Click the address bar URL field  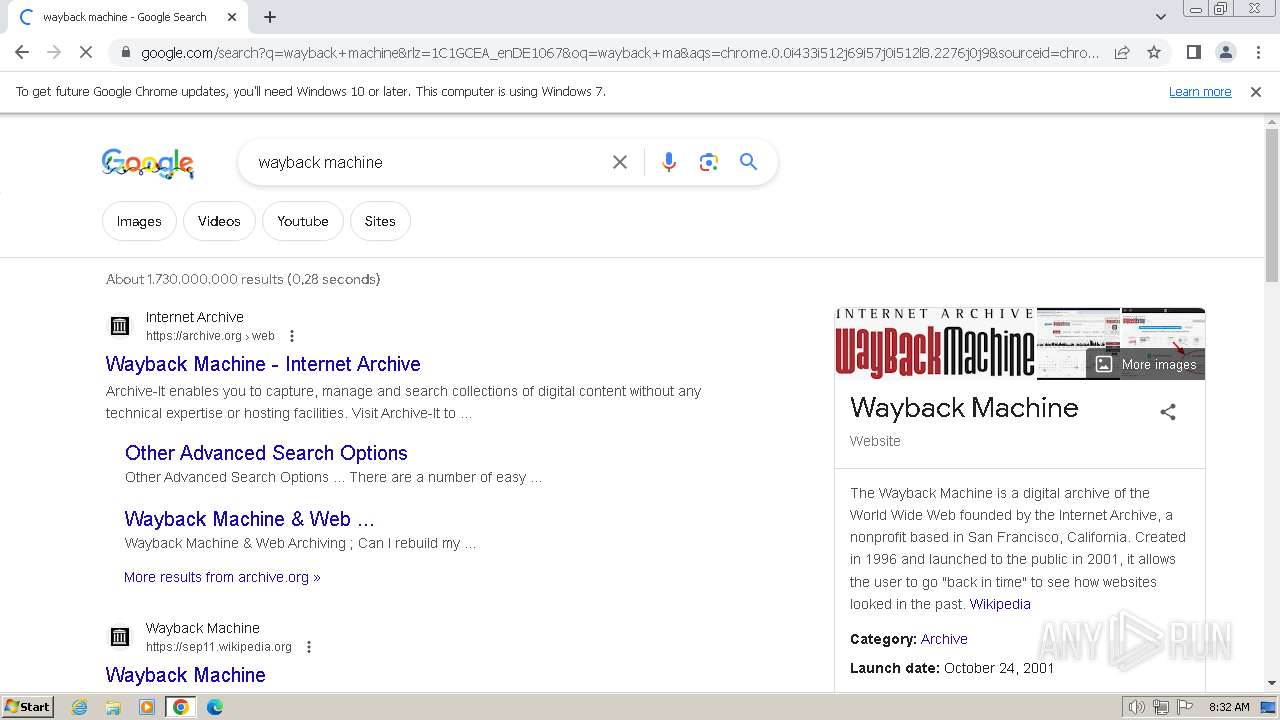pos(620,52)
